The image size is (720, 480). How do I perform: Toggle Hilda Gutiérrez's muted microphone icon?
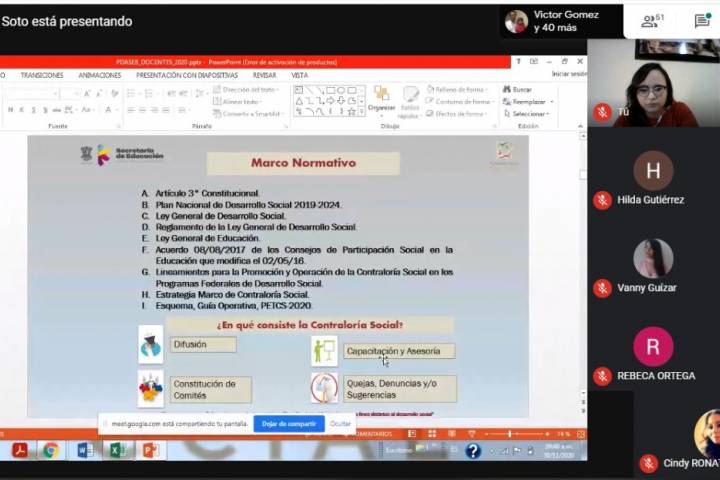tap(602, 200)
